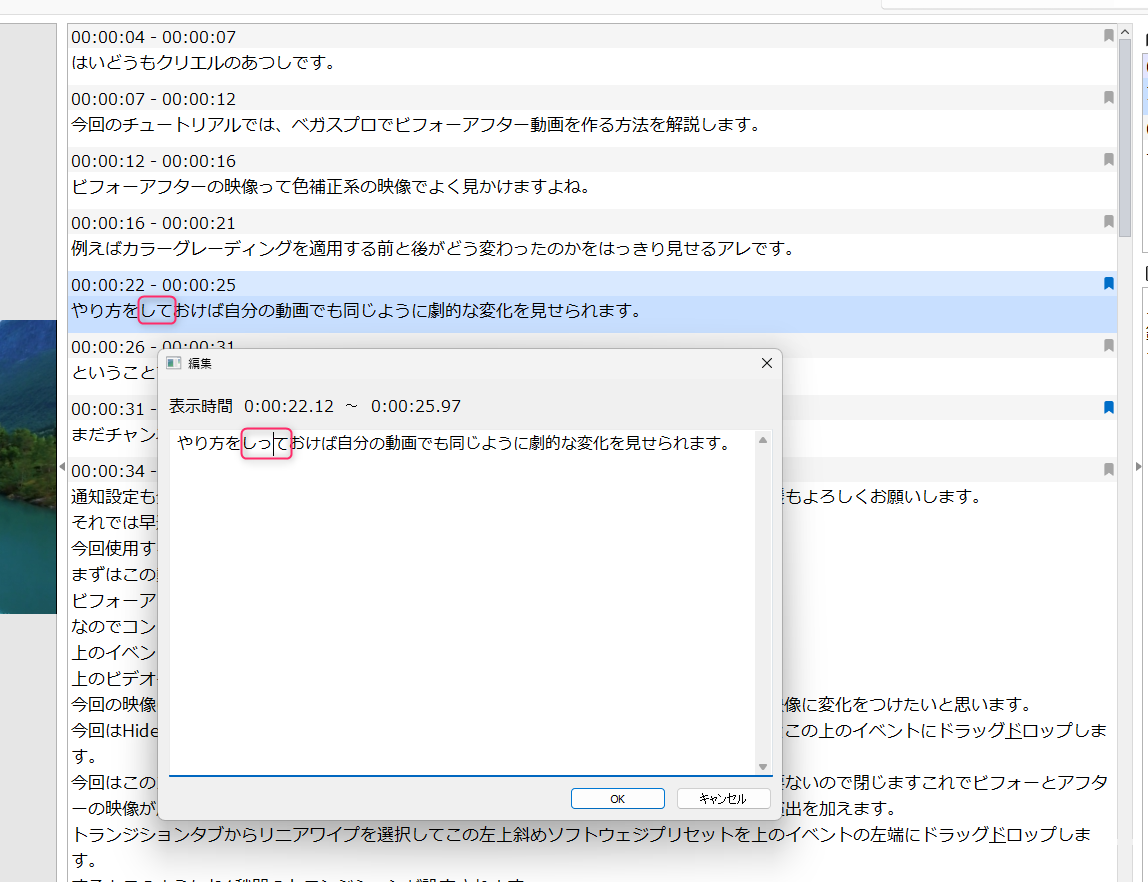Bookmark the 00:00:16 - 00:00:21 subtitle line

point(1108,222)
